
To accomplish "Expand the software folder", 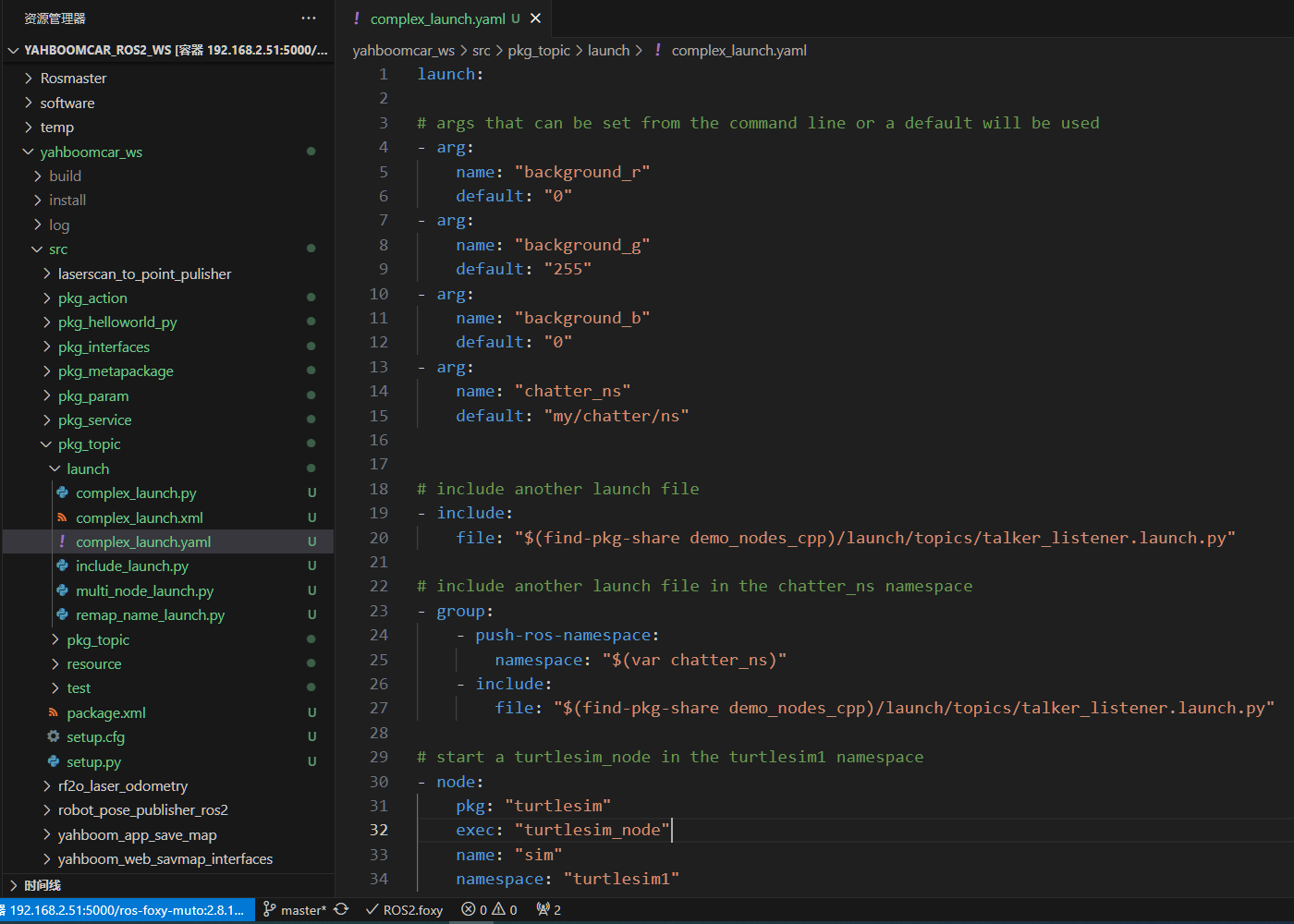I will [29, 103].
